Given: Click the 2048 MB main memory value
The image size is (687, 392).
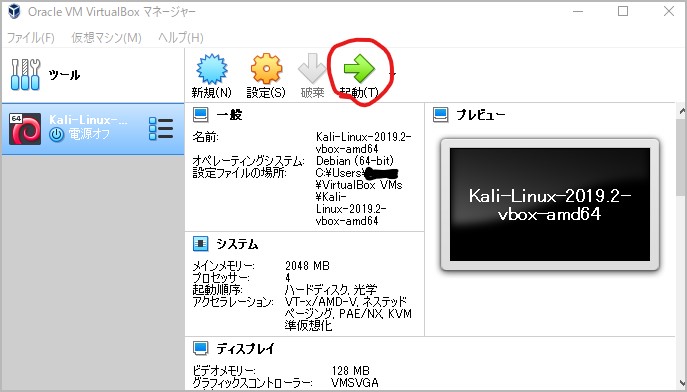Looking at the screenshot, I should click(307, 265).
